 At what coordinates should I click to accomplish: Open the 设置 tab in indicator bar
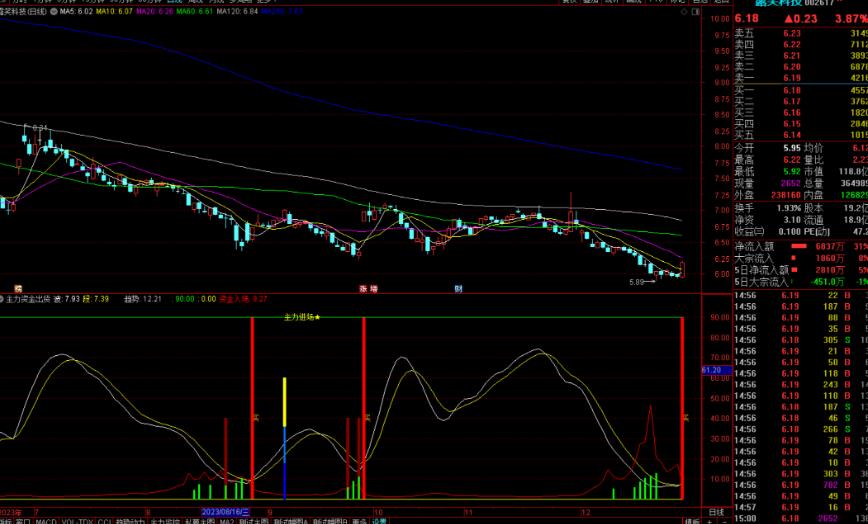(x=379, y=521)
